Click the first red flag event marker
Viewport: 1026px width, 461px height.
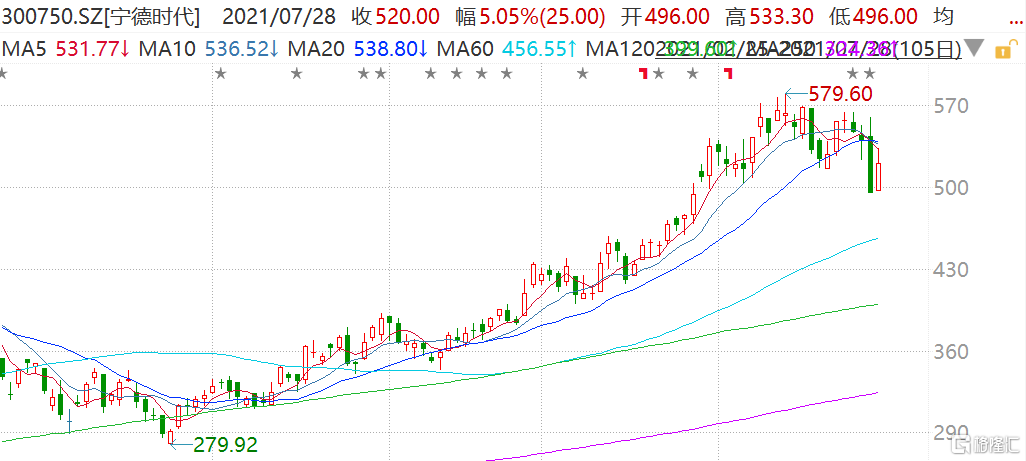[643, 73]
